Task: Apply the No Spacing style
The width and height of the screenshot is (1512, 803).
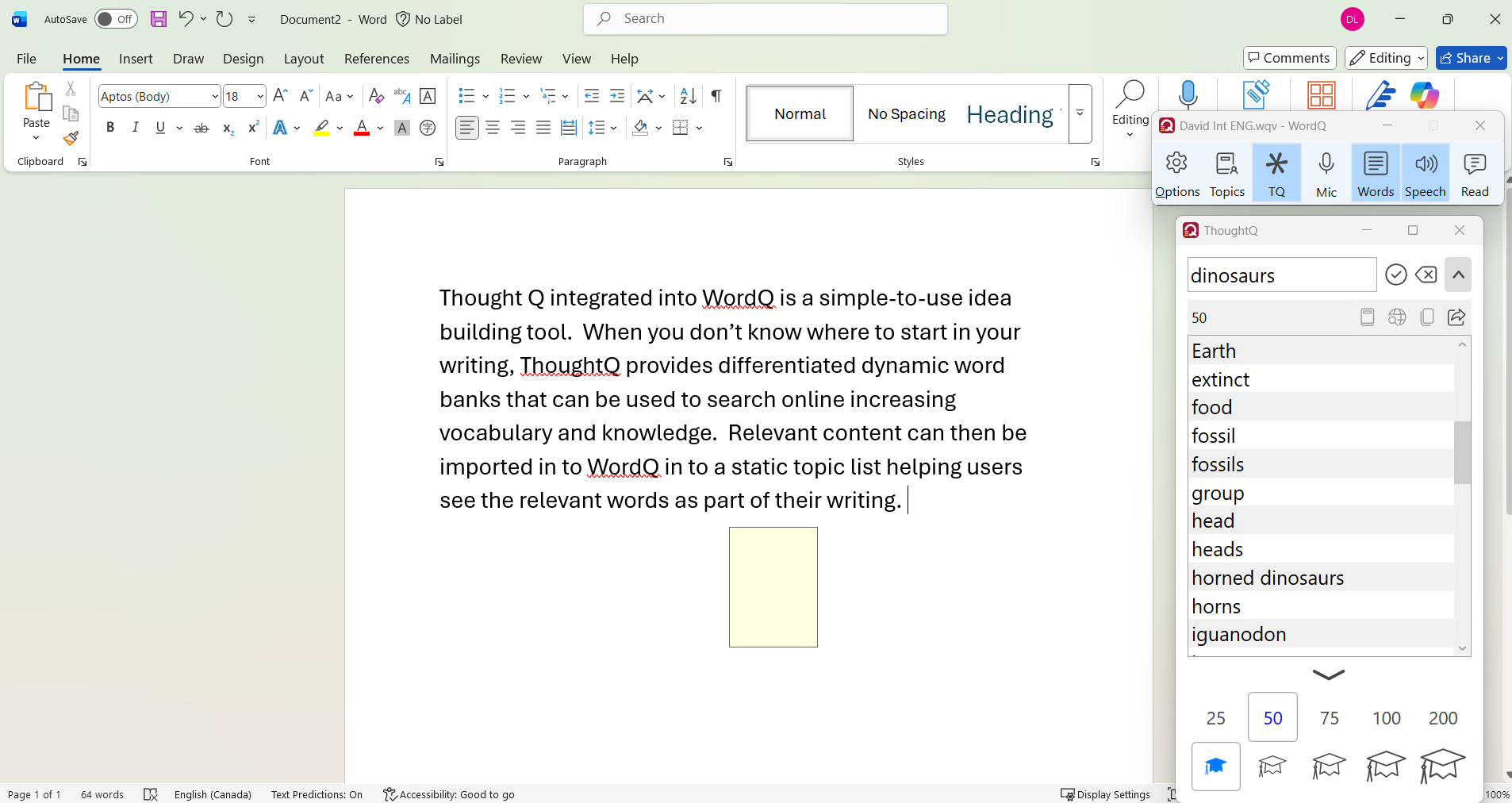Action: pos(907,114)
